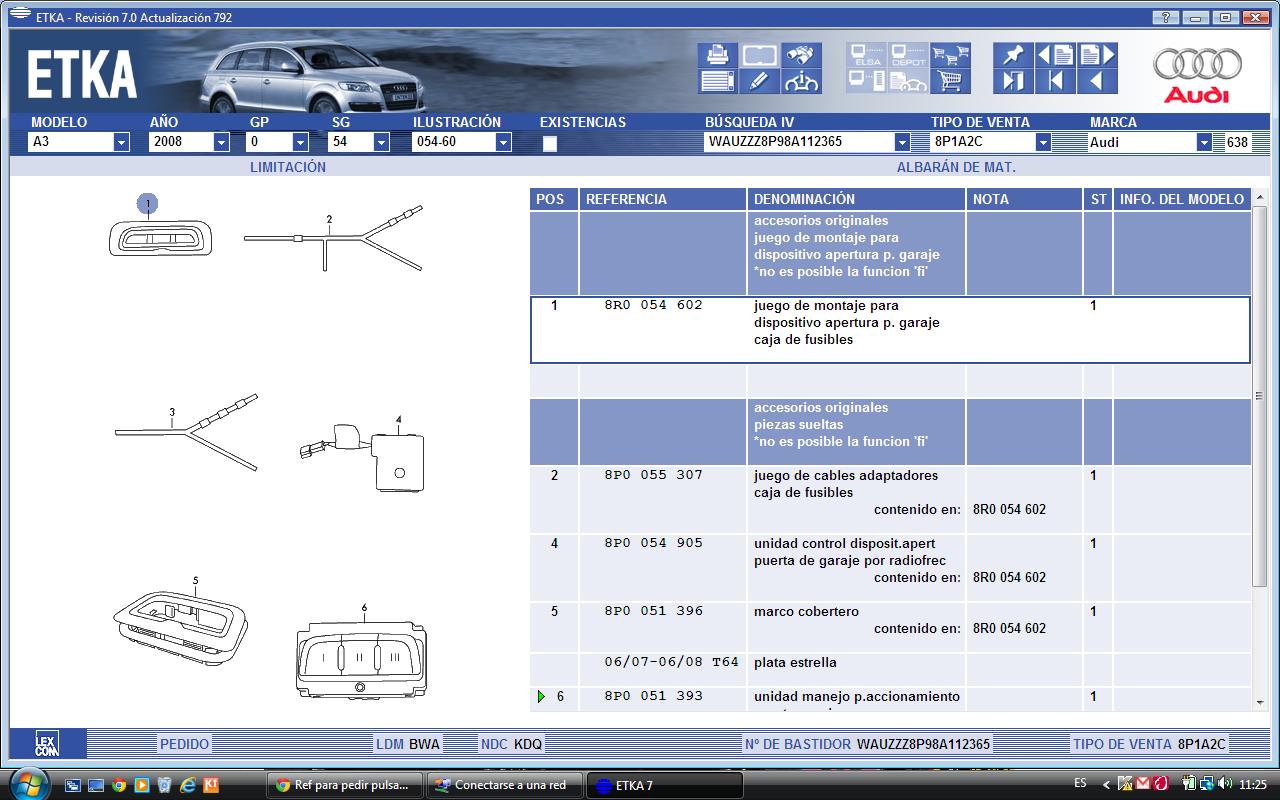Go to the next page icon
Screen dimensions: 1280x800
[1097, 55]
